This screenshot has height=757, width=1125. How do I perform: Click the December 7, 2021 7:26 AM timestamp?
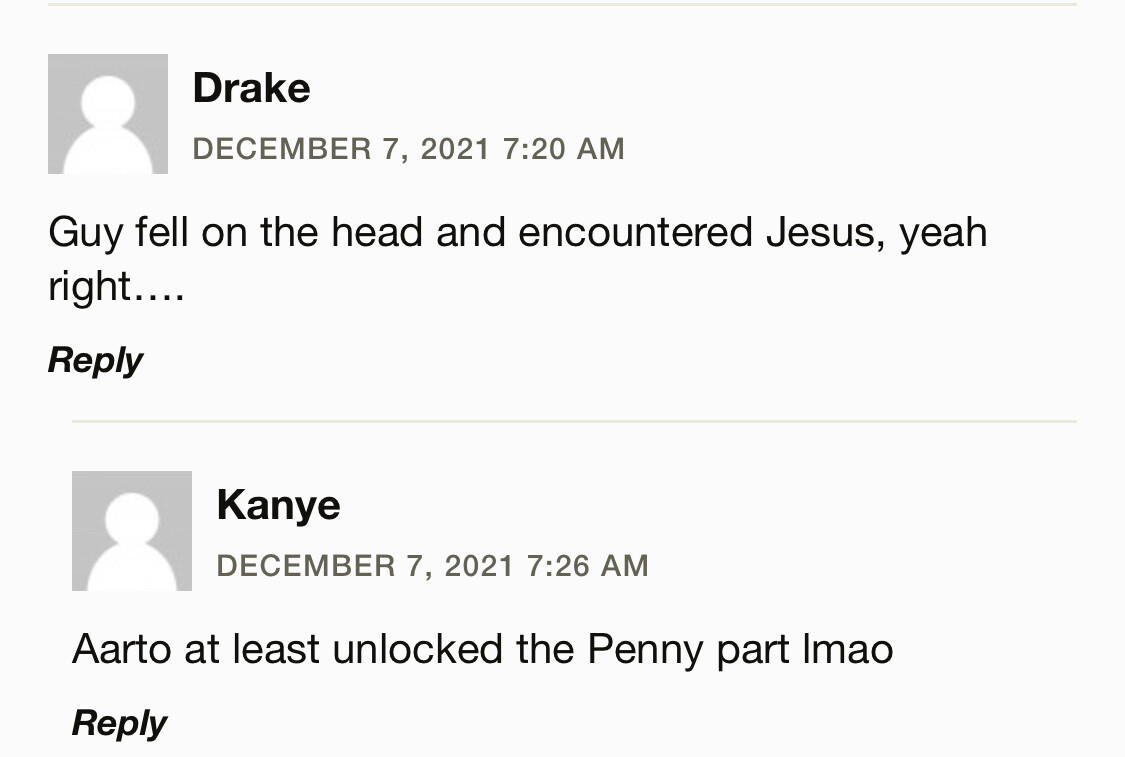pyautogui.click(x=432, y=566)
